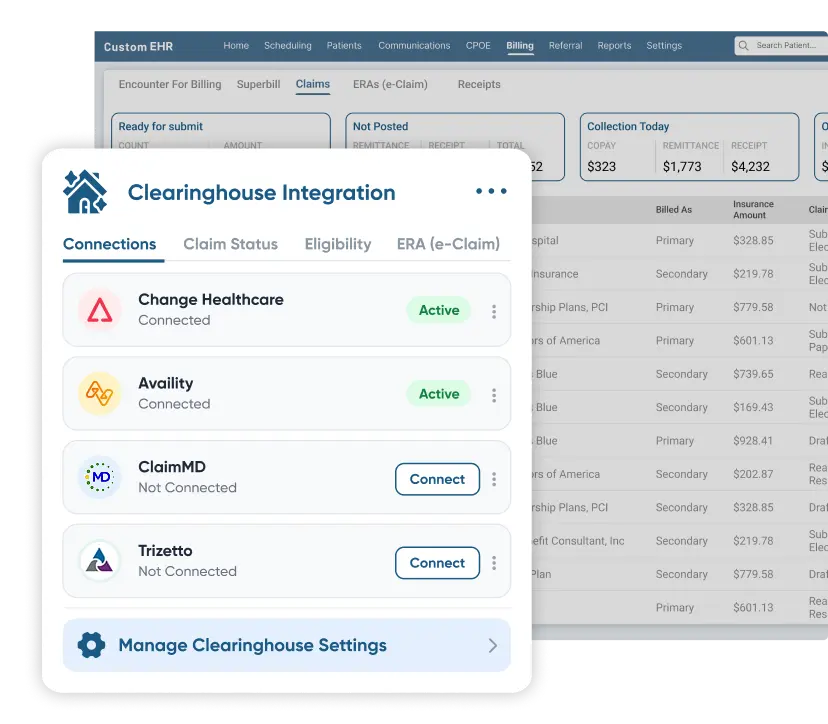Open Scheduling in Custom EHR navigation
Screen dimensions: 828x724
pos(288,45)
